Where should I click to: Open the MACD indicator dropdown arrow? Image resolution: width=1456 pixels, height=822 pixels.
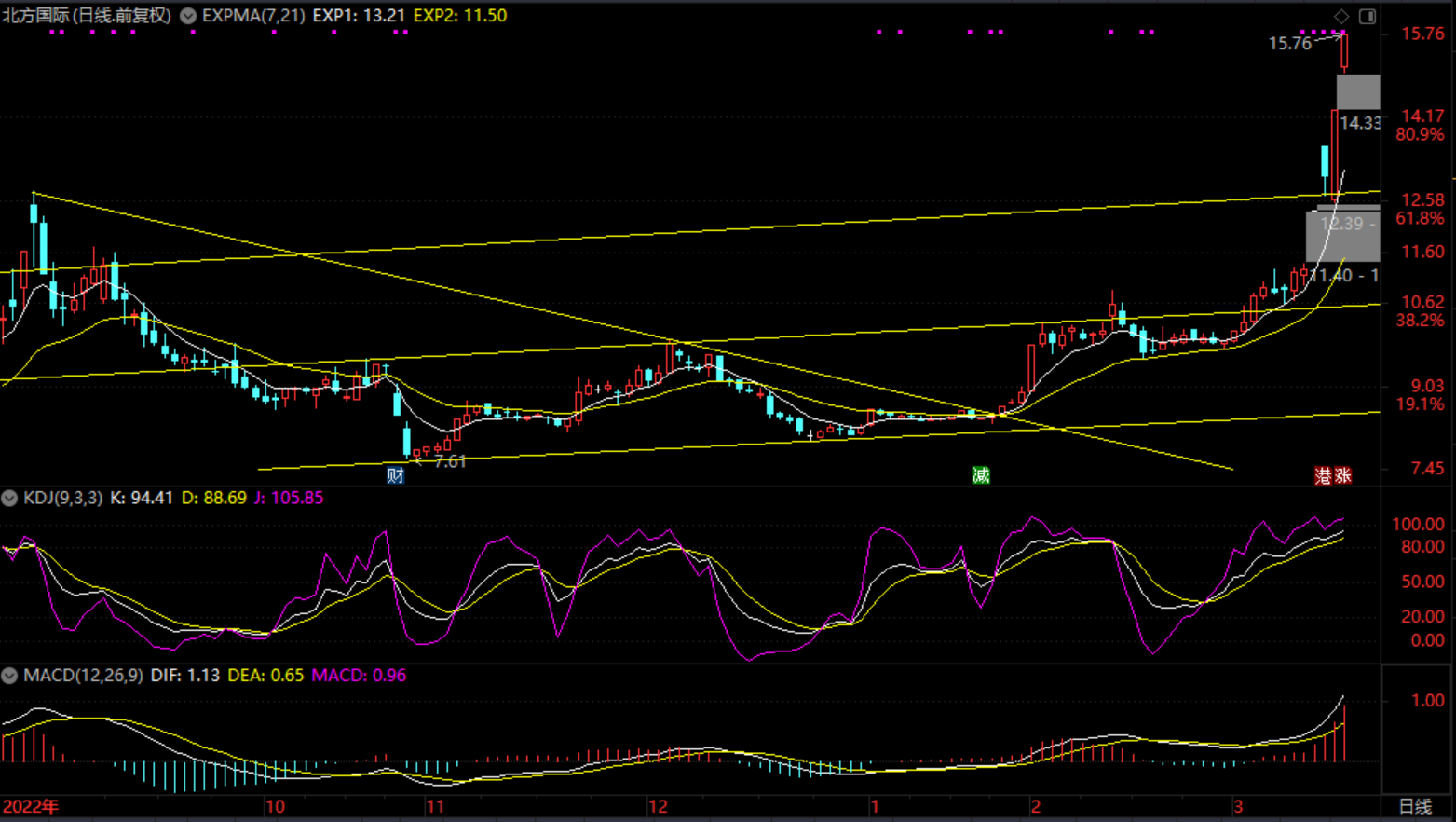9,676
